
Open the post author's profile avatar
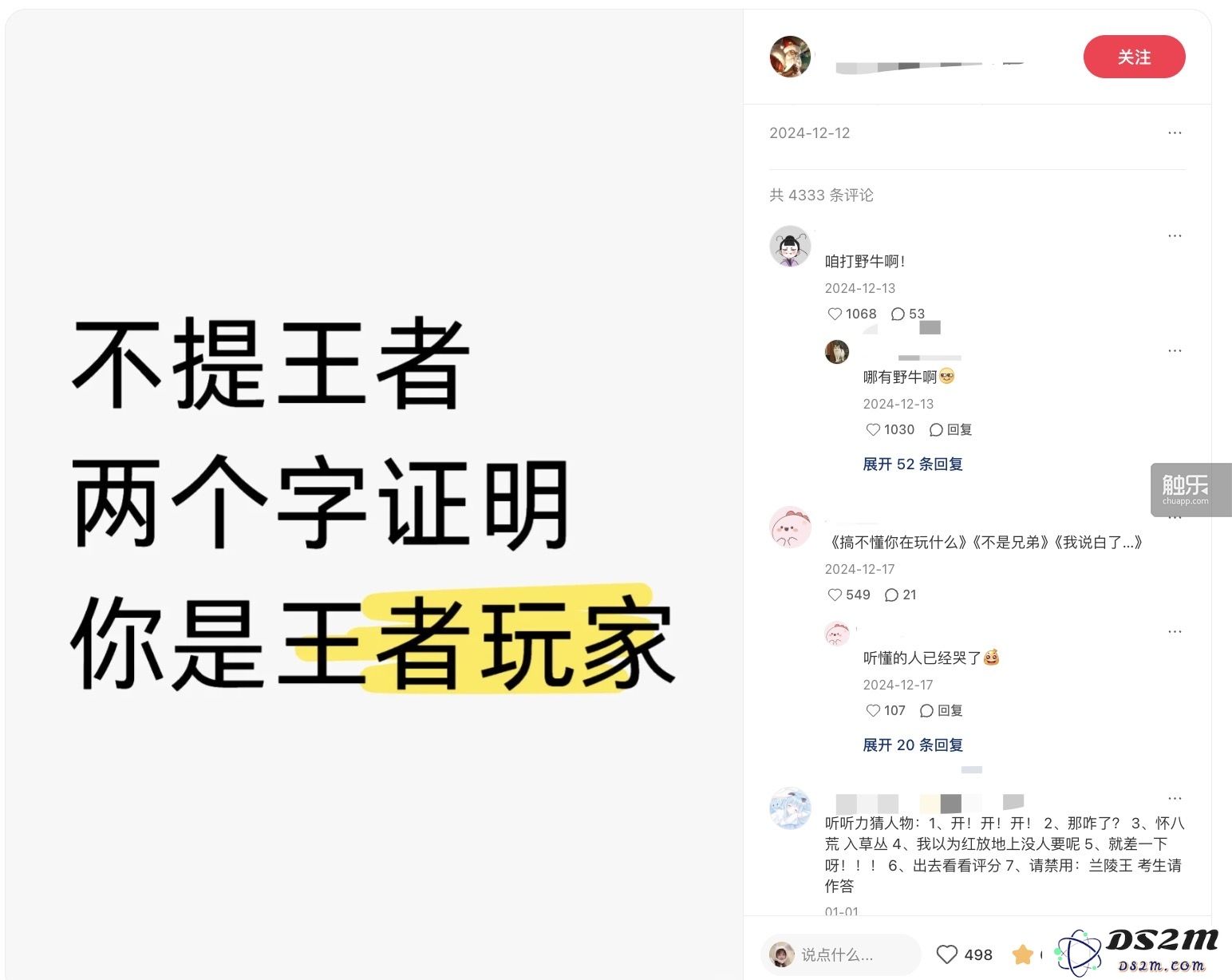pos(790,57)
